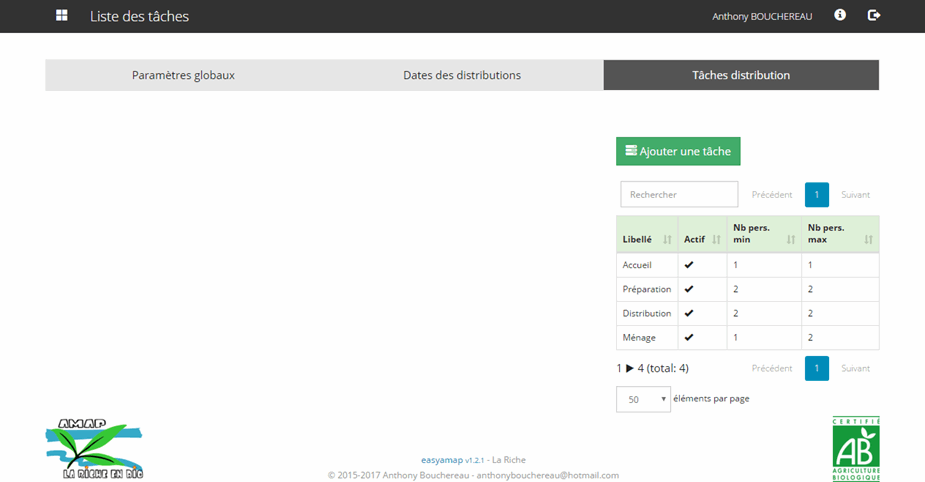Switch to the Paramètres globaux tab
925x482 pixels.
183,75
